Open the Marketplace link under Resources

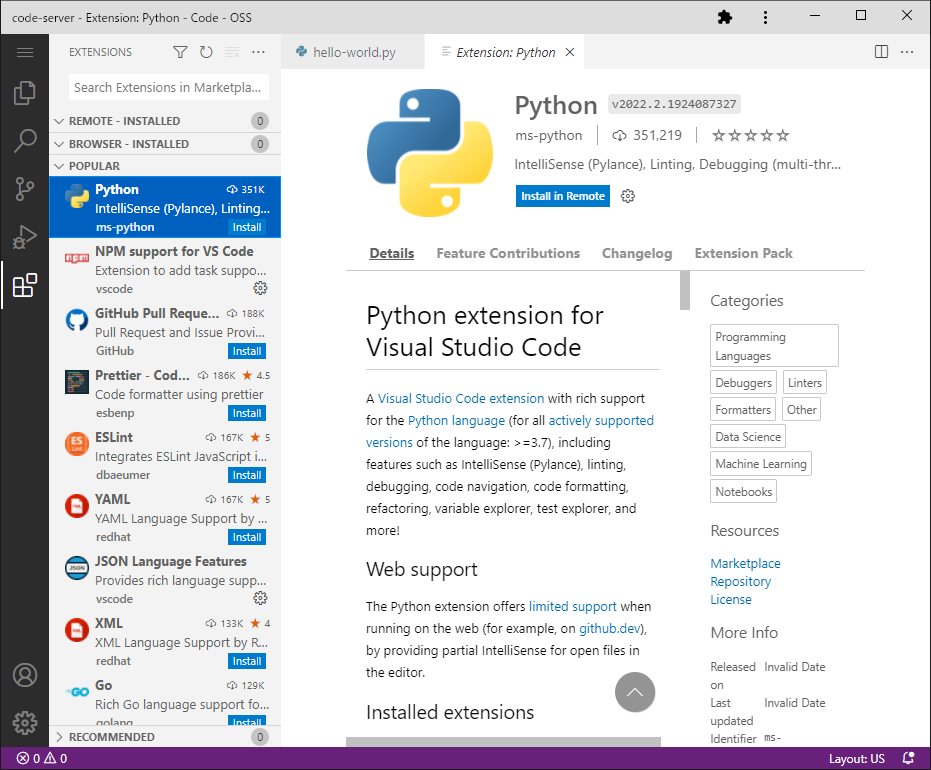pos(745,563)
